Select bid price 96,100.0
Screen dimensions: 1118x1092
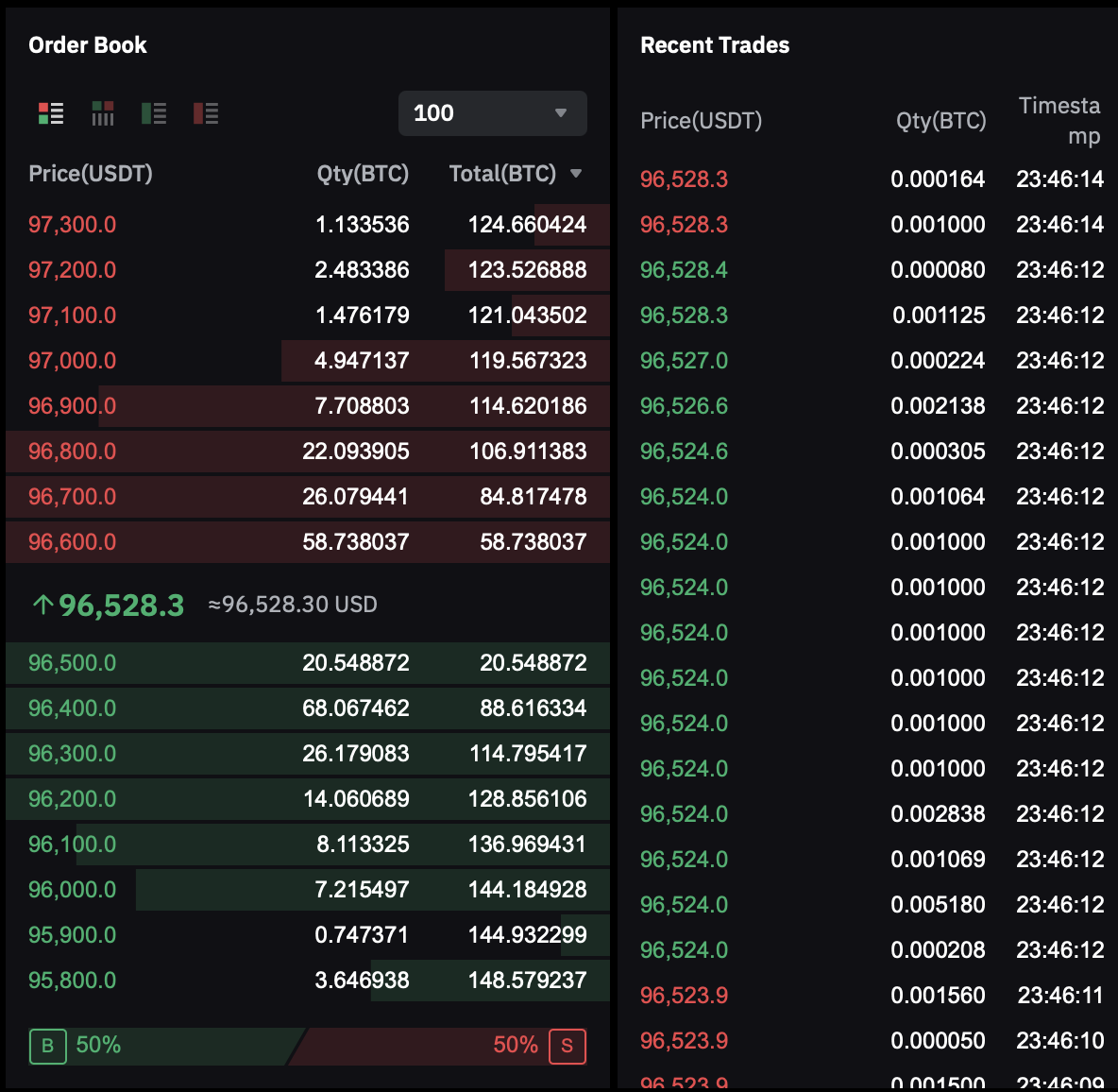pyautogui.click(x=72, y=844)
